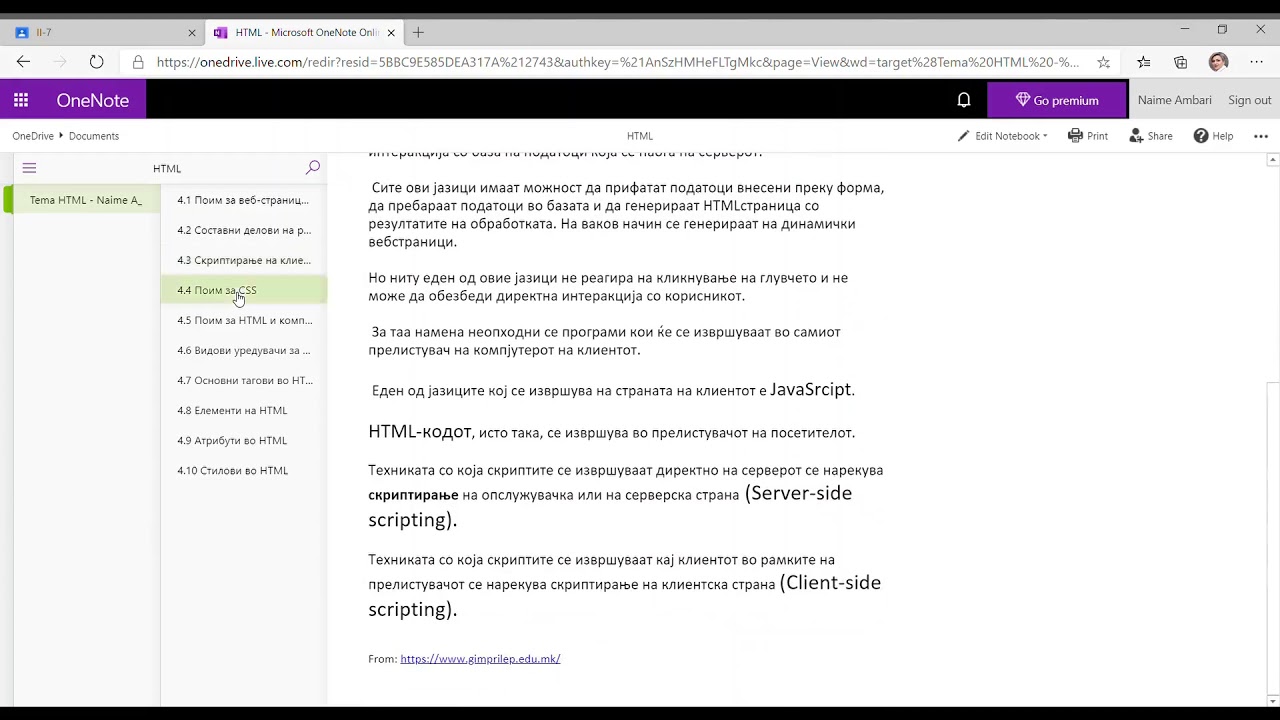Click the OneNote brand logo text
Screen dimensions: 1280x720
coord(93,100)
